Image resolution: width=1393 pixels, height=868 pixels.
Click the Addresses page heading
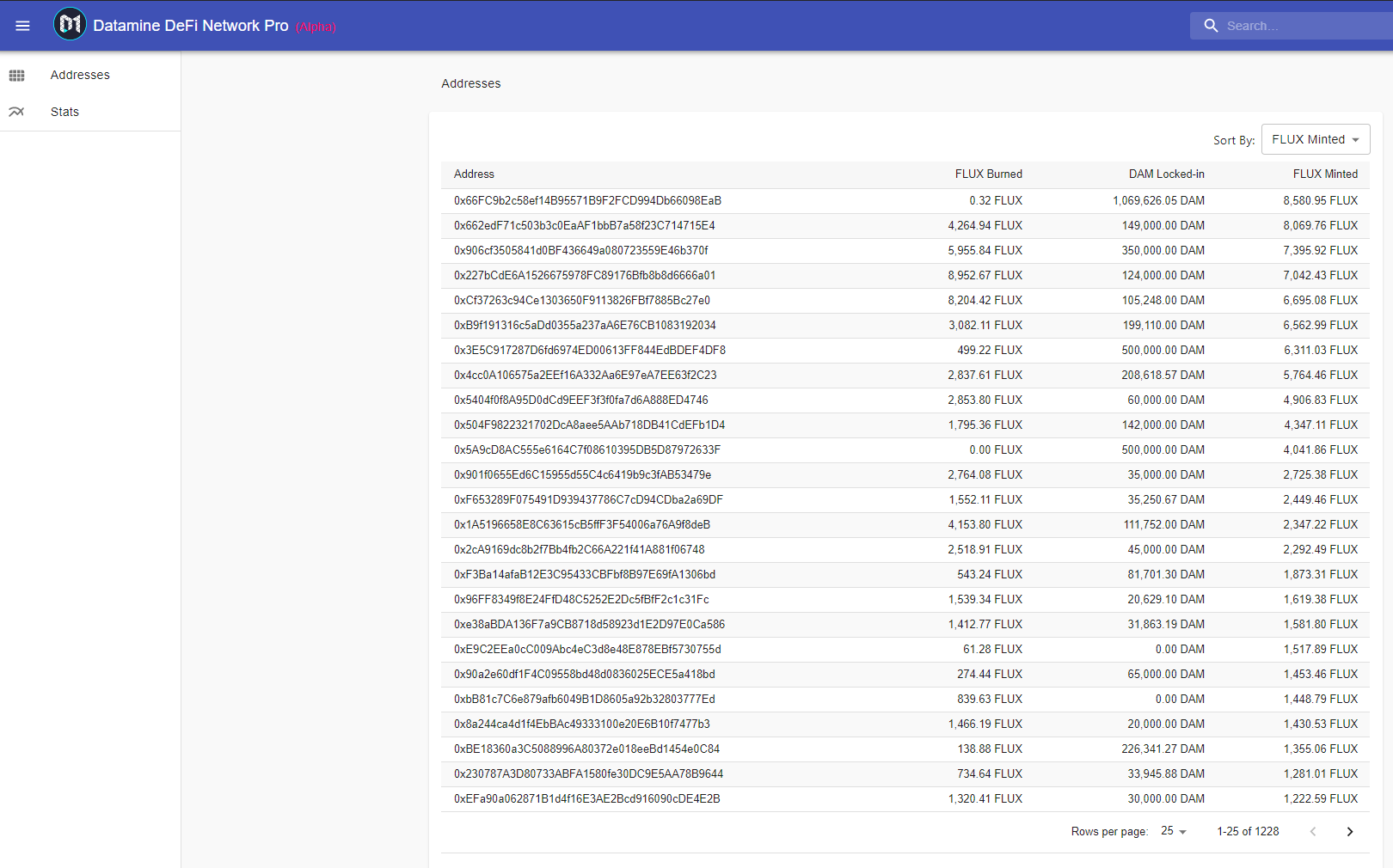coord(471,83)
